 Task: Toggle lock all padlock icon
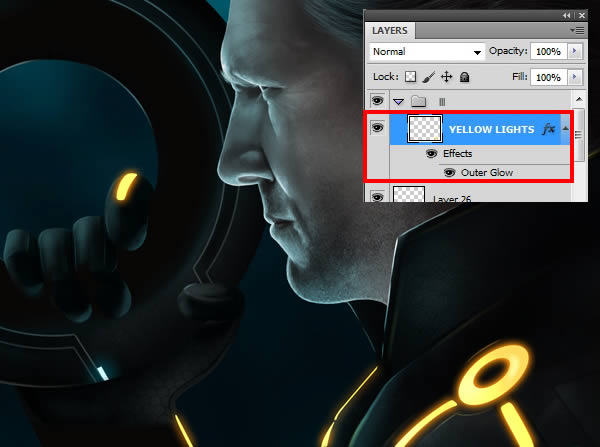pos(464,77)
